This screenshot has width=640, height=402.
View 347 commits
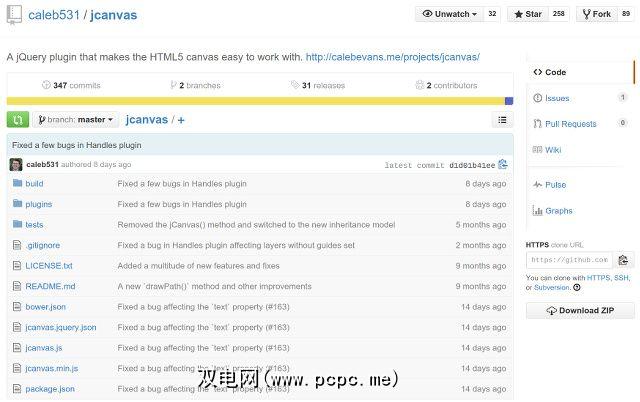pos(71,85)
